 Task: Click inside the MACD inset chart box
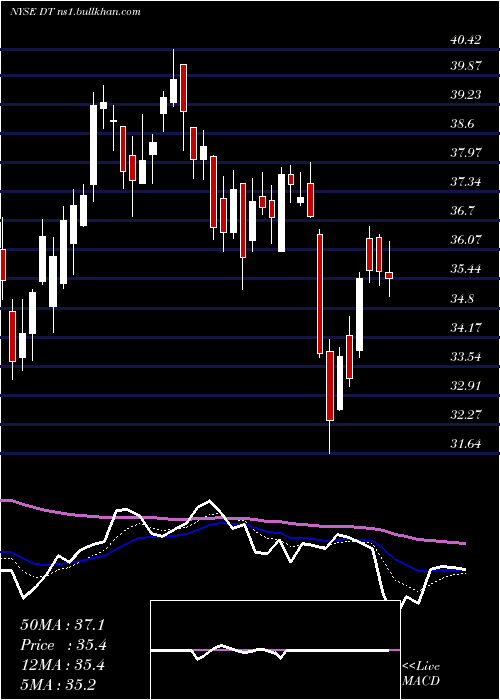tap(275, 650)
